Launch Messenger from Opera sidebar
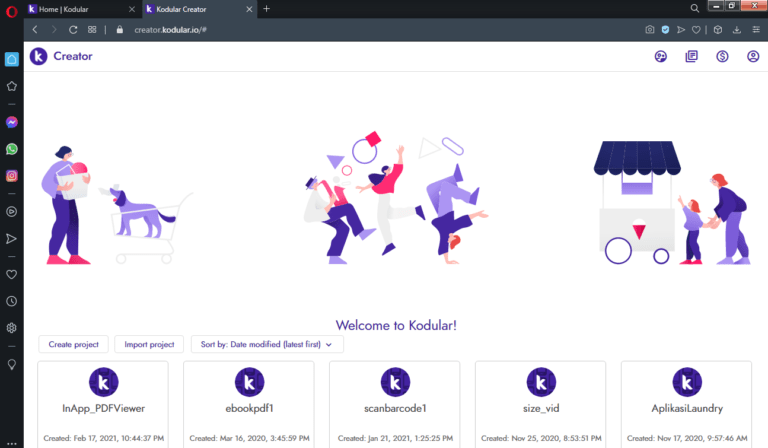Screen dimensions: 768x448 (x=12, y=122)
